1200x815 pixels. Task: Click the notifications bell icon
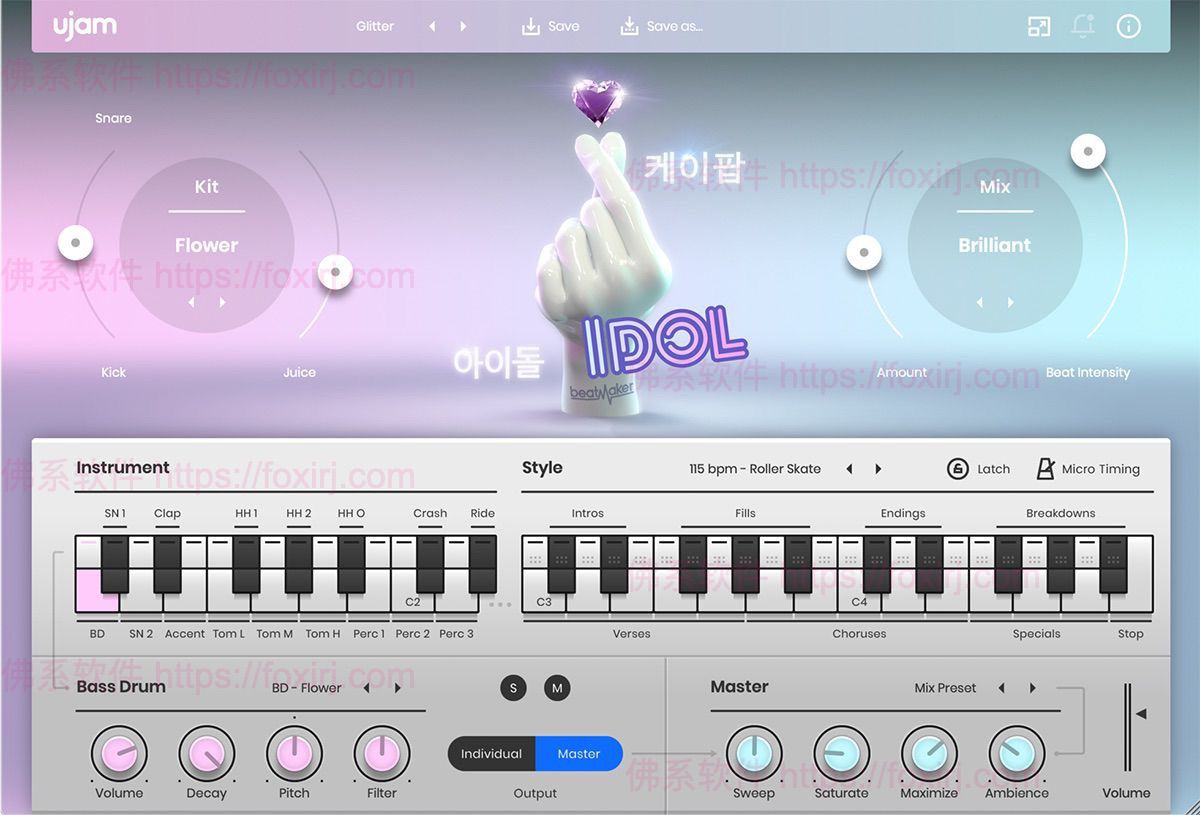1084,26
